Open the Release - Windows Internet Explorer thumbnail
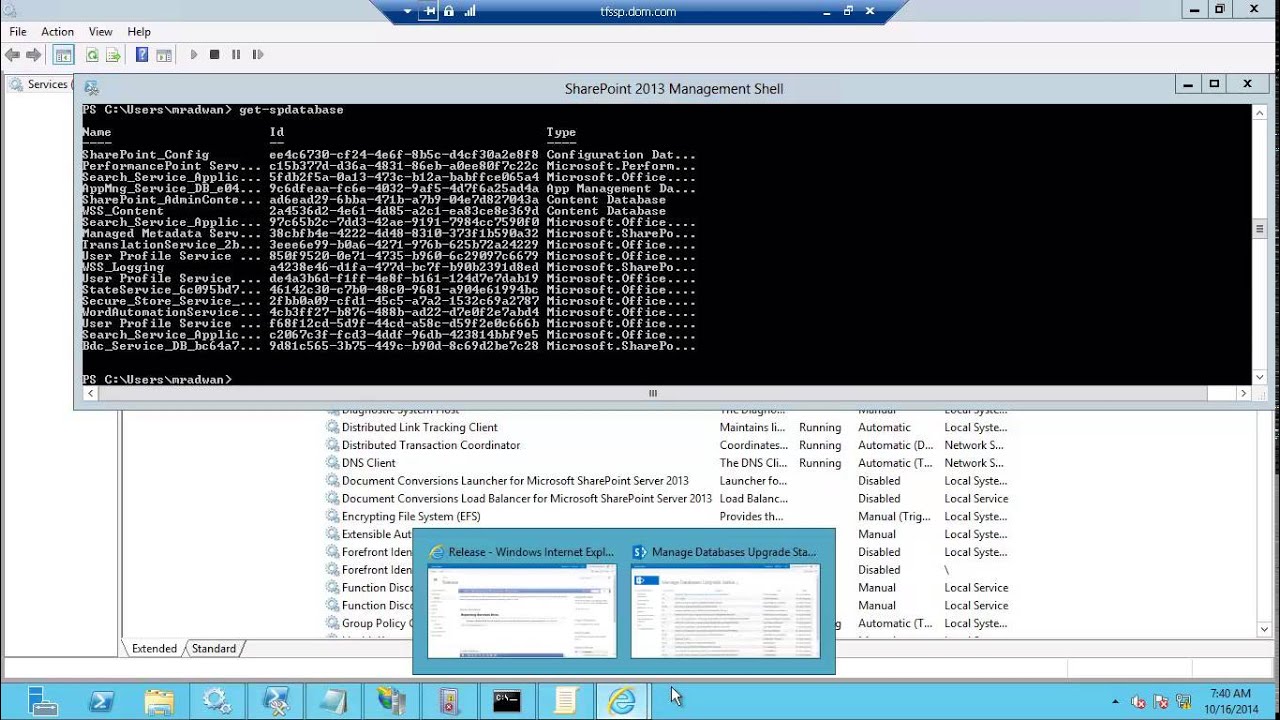1280x720 pixels. pyautogui.click(x=522, y=600)
